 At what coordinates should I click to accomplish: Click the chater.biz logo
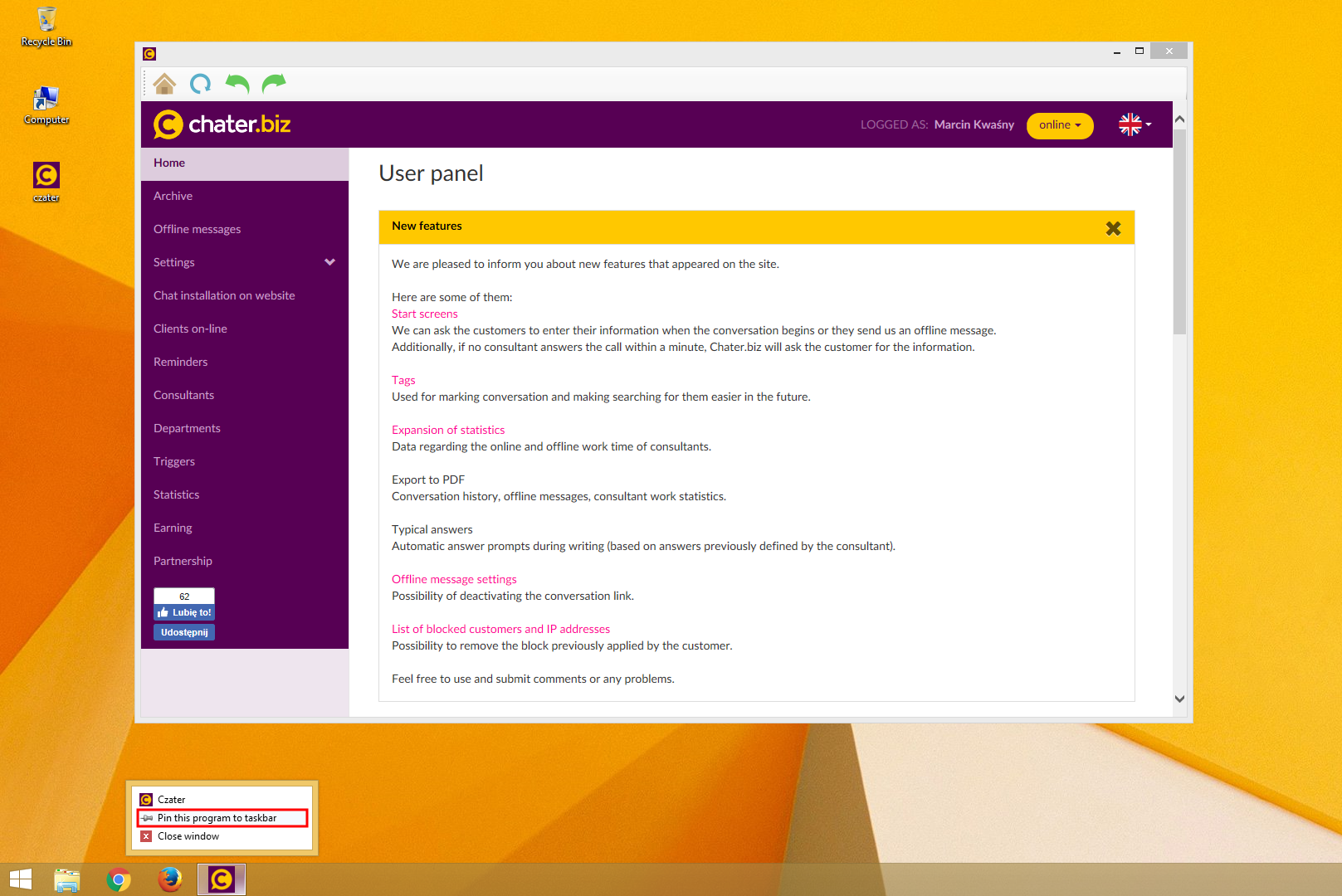tap(222, 124)
